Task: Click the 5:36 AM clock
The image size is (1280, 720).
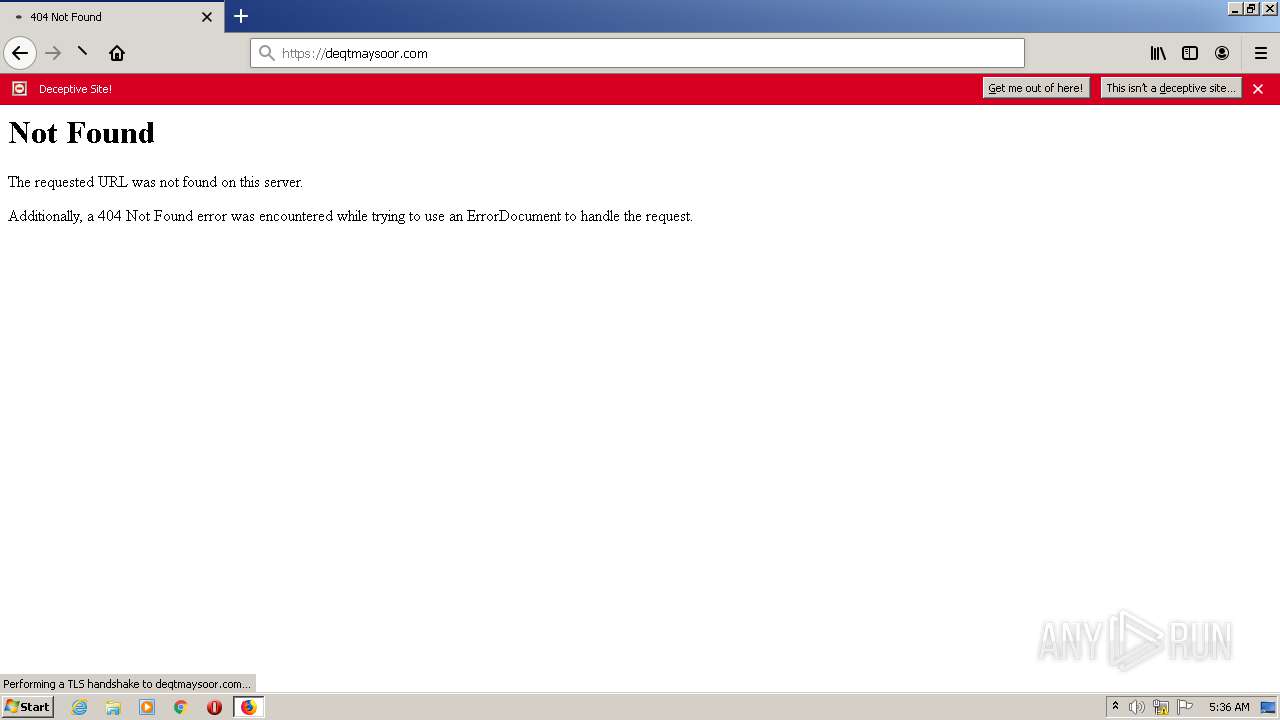Action: click(x=1229, y=707)
